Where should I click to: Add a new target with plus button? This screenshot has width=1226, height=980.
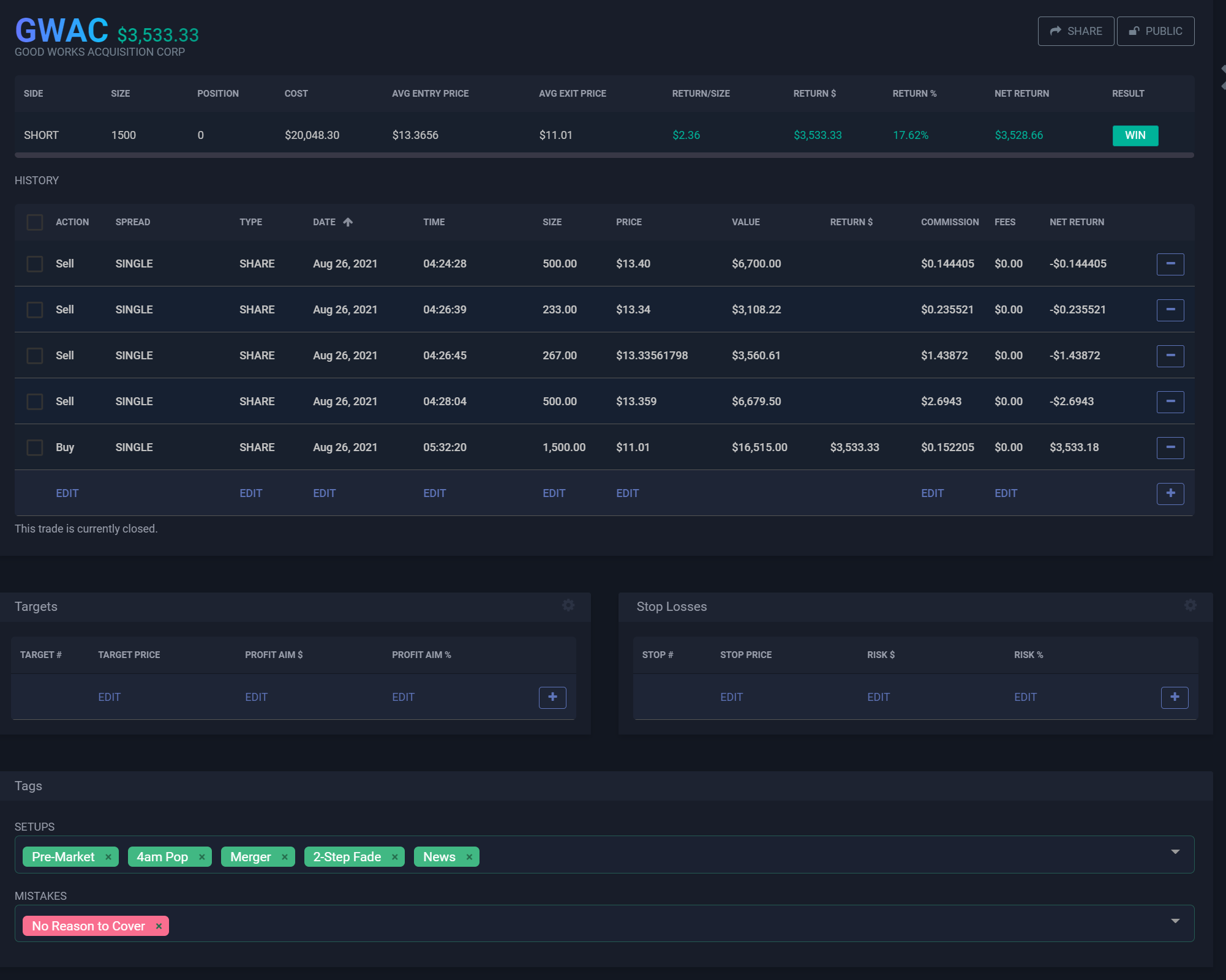(x=552, y=697)
